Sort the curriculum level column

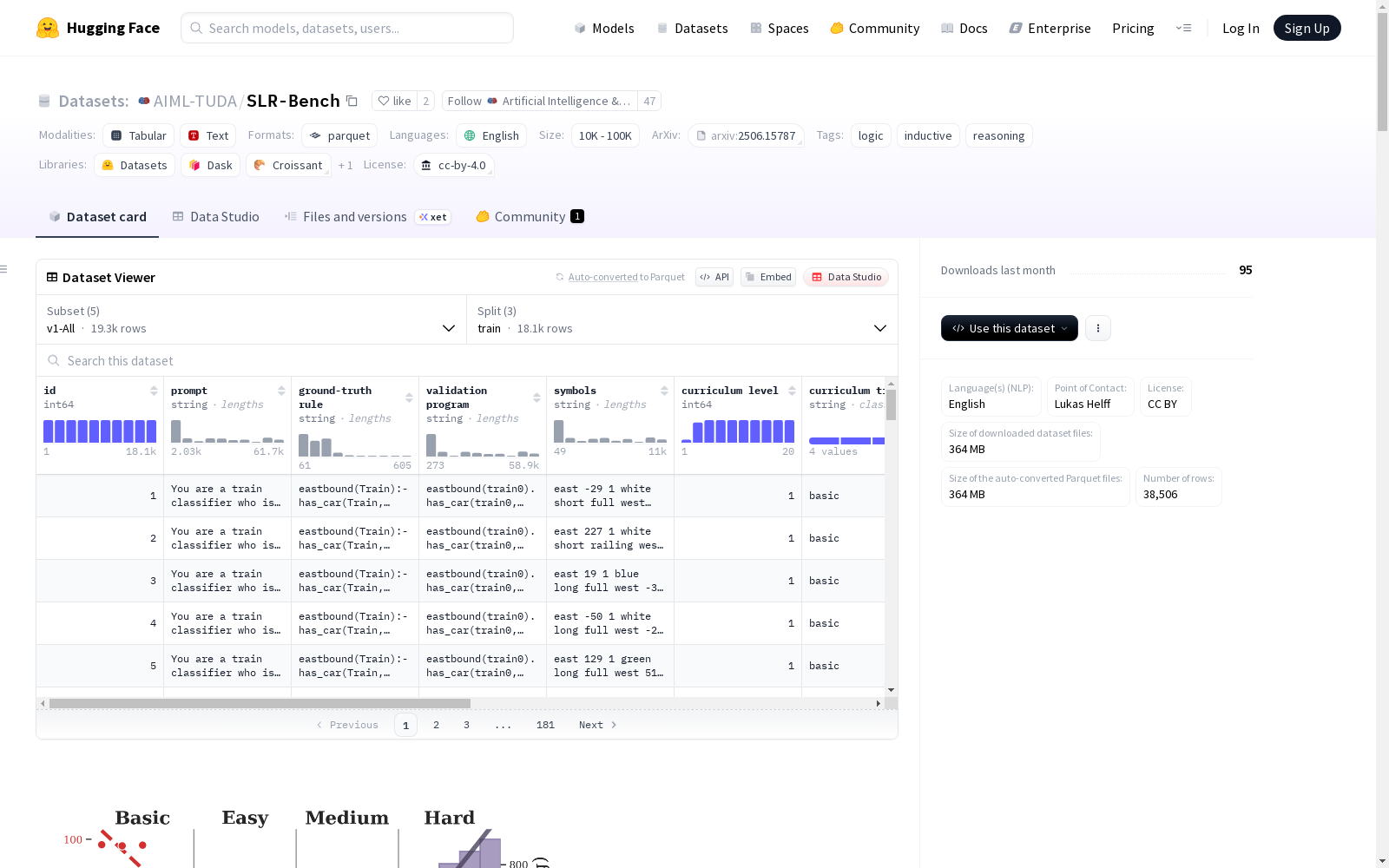pos(792,391)
